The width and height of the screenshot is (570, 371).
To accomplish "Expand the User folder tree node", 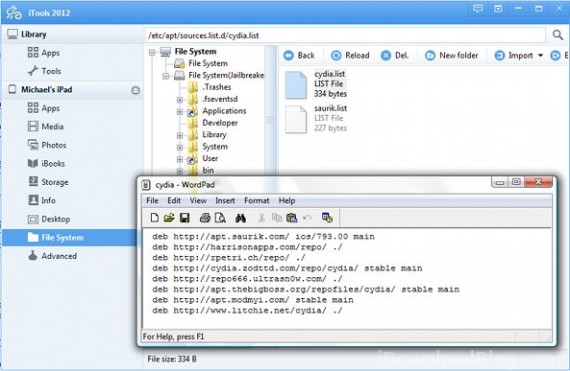I will pos(180,159).
